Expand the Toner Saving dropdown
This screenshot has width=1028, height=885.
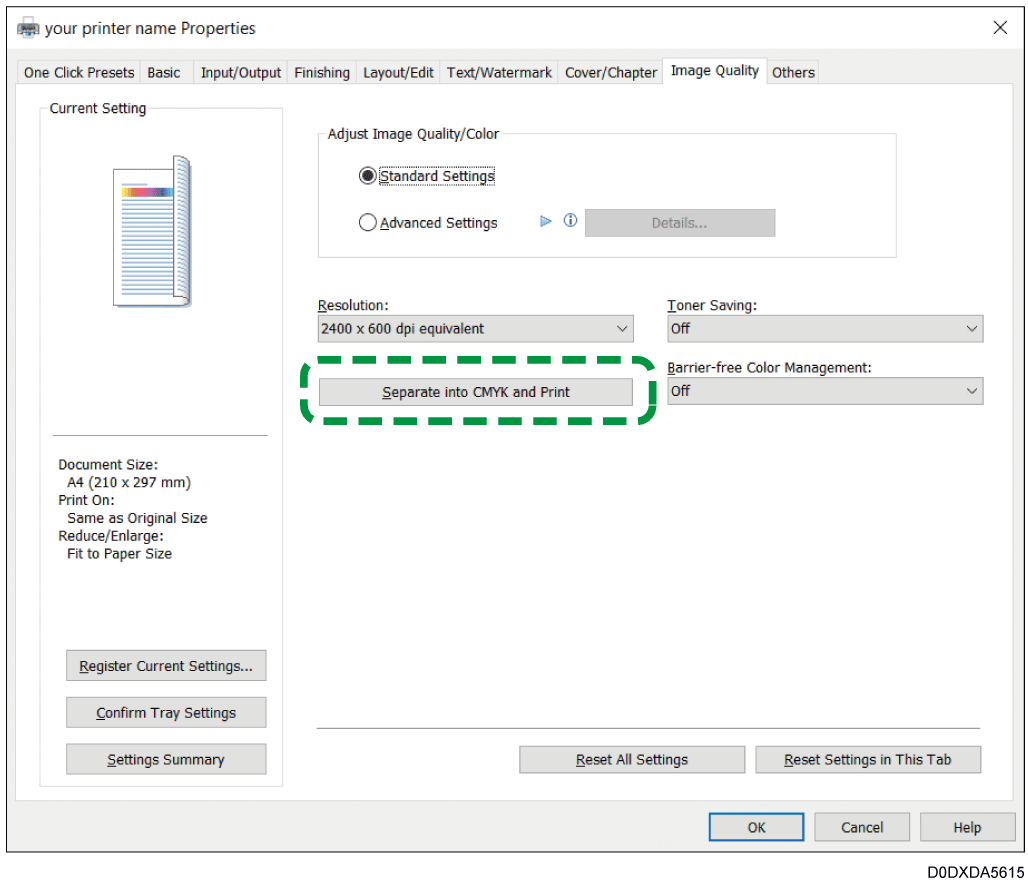825,328
